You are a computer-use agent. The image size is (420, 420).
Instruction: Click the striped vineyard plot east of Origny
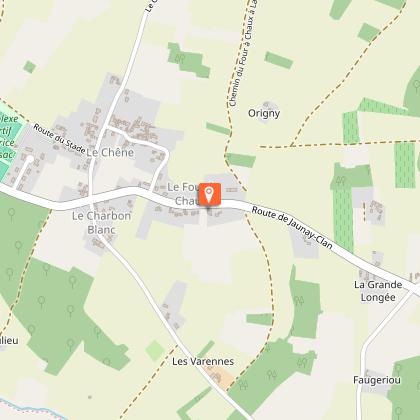point(405,165)
